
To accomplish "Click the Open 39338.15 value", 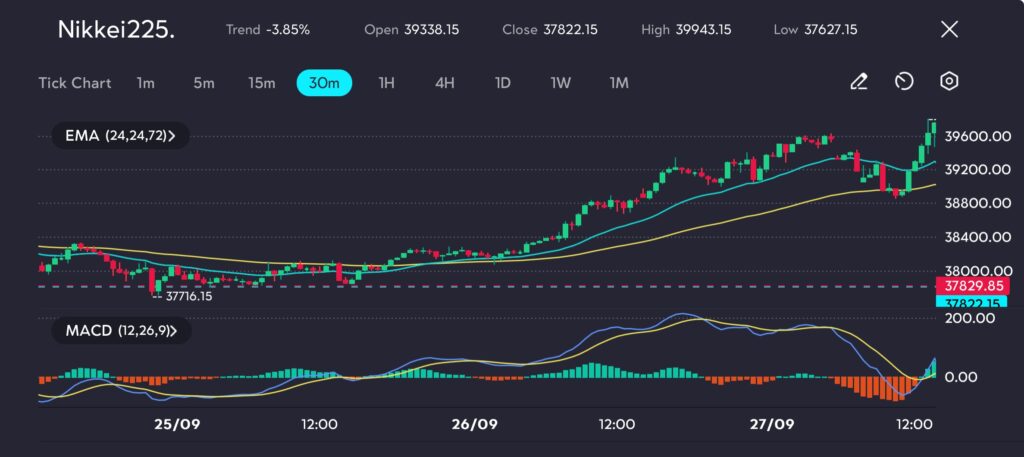I will [x=411, y=30].
